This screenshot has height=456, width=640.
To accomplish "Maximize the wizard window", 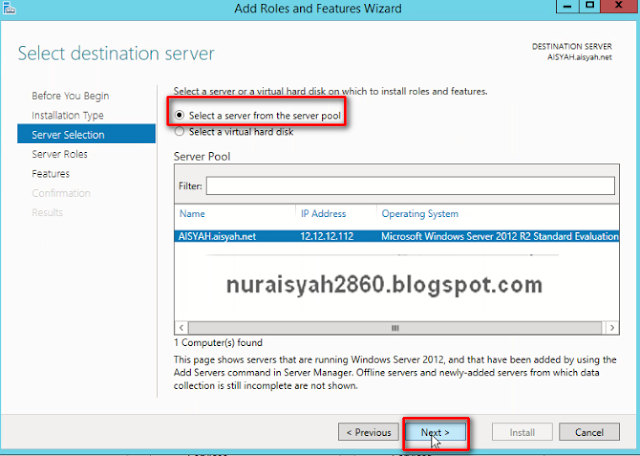I will (590, 6).
